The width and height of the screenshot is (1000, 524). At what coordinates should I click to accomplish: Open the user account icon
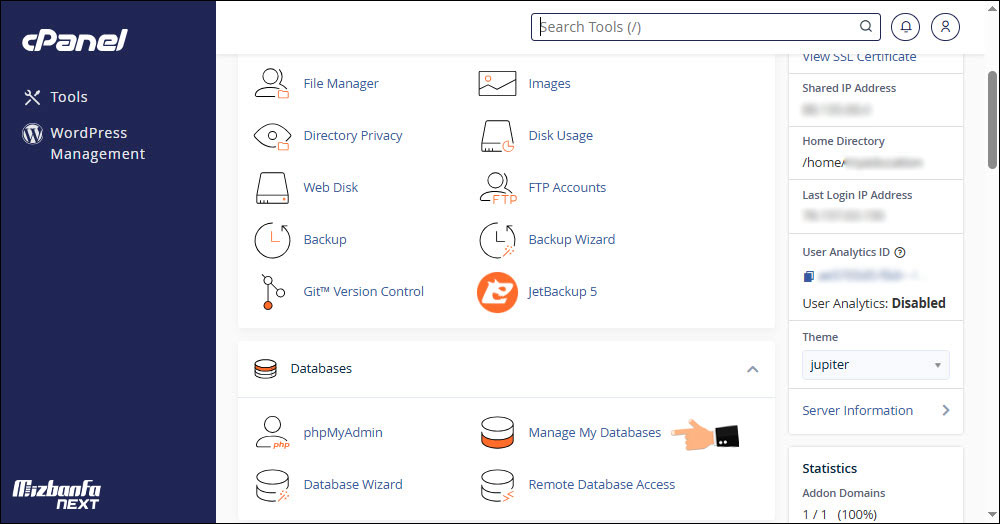[x=945, y=27]
